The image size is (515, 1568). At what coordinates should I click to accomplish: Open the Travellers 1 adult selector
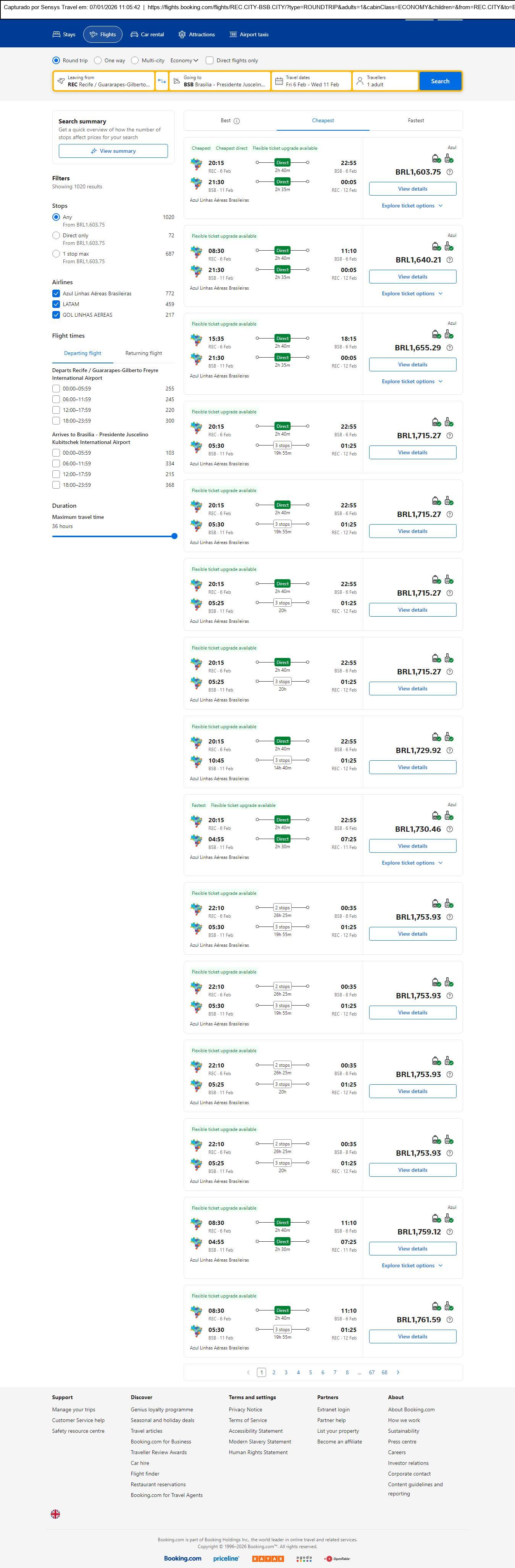385,81
